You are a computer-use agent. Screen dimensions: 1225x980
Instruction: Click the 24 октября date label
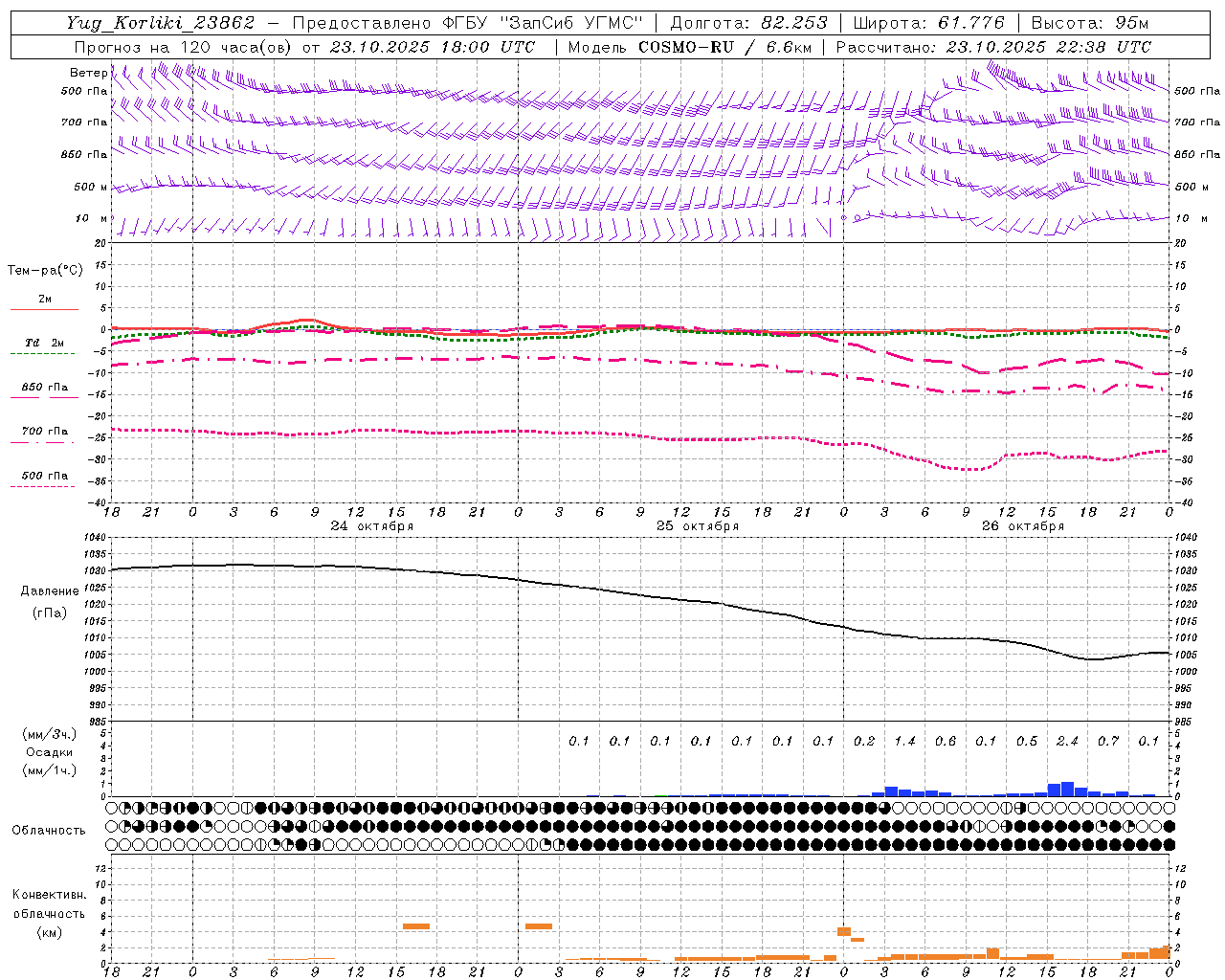pyautogui.click(x=372, y=526)
